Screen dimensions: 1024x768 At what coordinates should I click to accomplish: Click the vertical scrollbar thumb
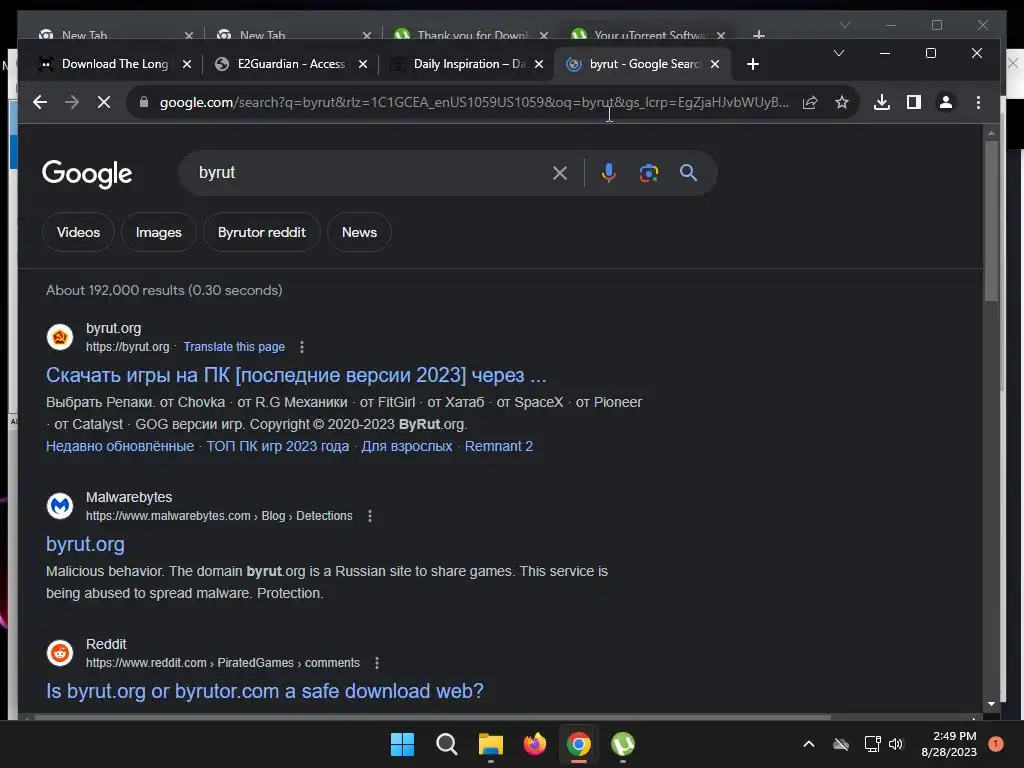991,221
